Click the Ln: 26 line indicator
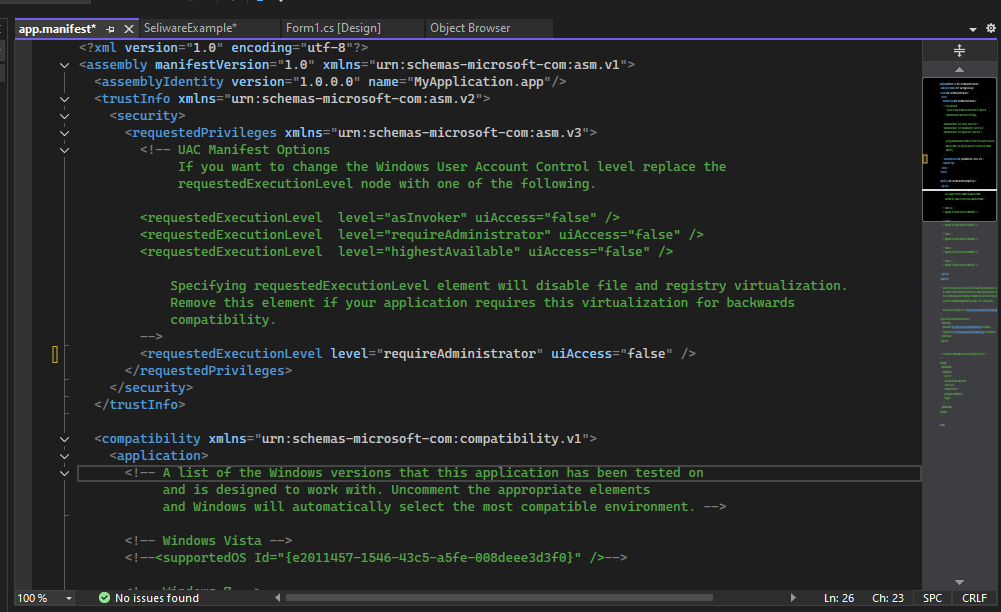Screen dimensions: 1001x612 839,598
